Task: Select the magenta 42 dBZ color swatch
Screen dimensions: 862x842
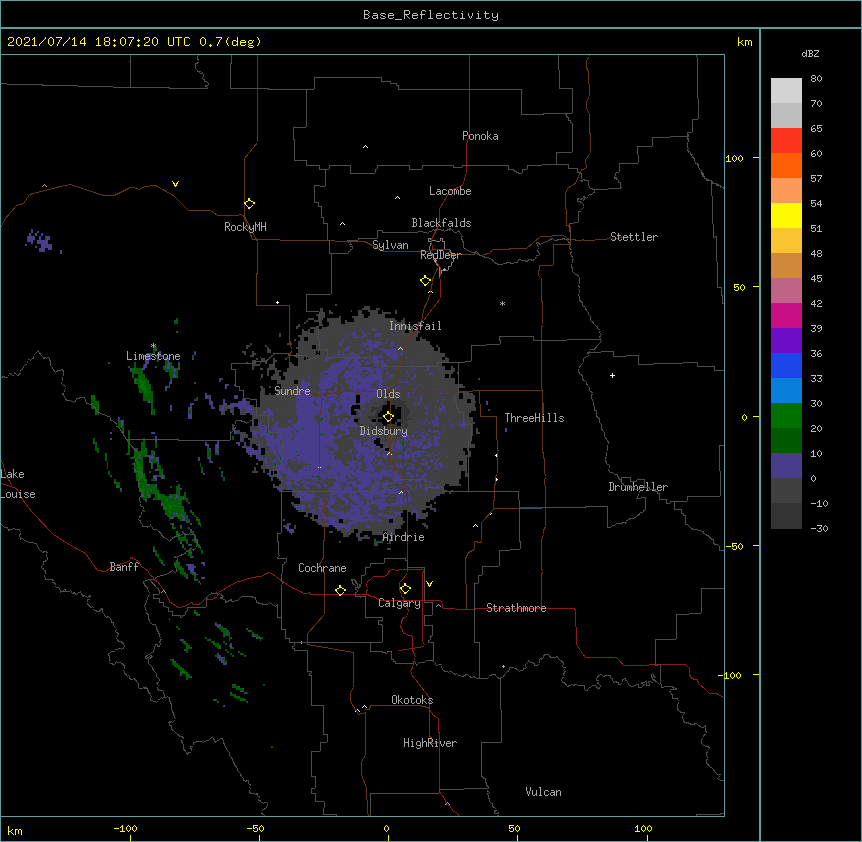Action: click(x=786, y=315)
